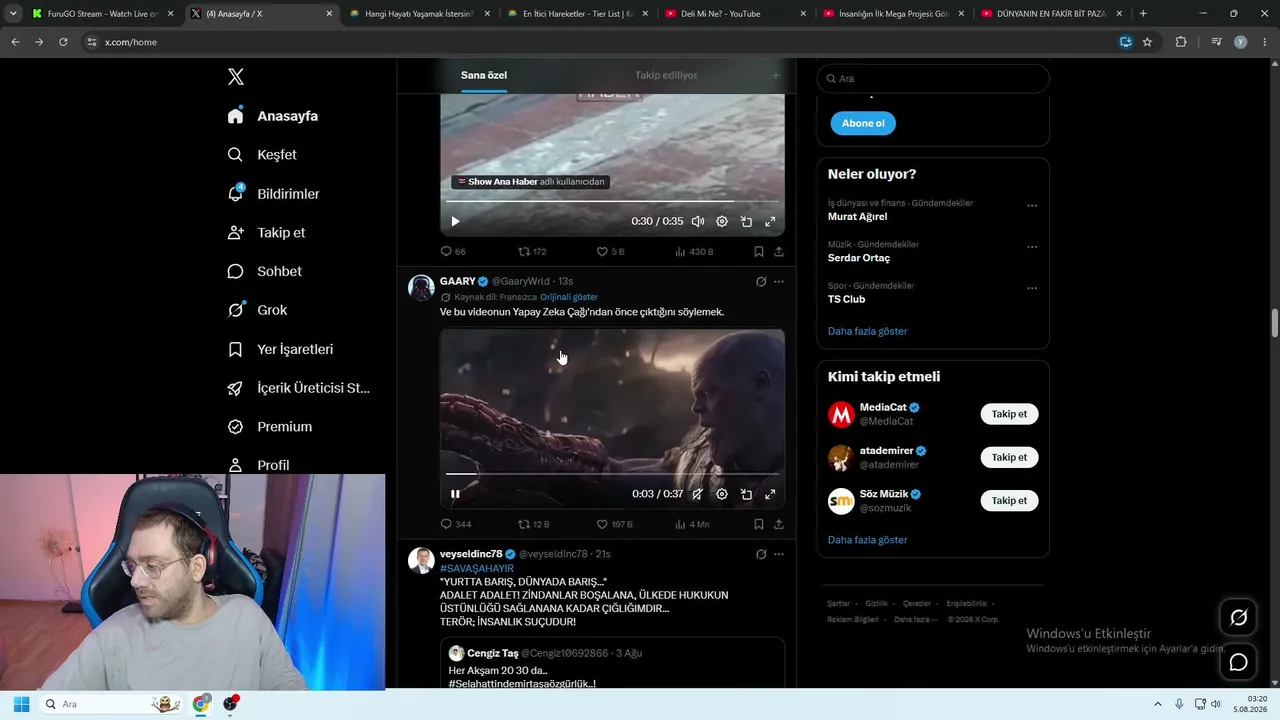Viewport: 1280px width, 720px height.
Task: Repost the post with 172 reposts
Action: (x=532, y=252)
